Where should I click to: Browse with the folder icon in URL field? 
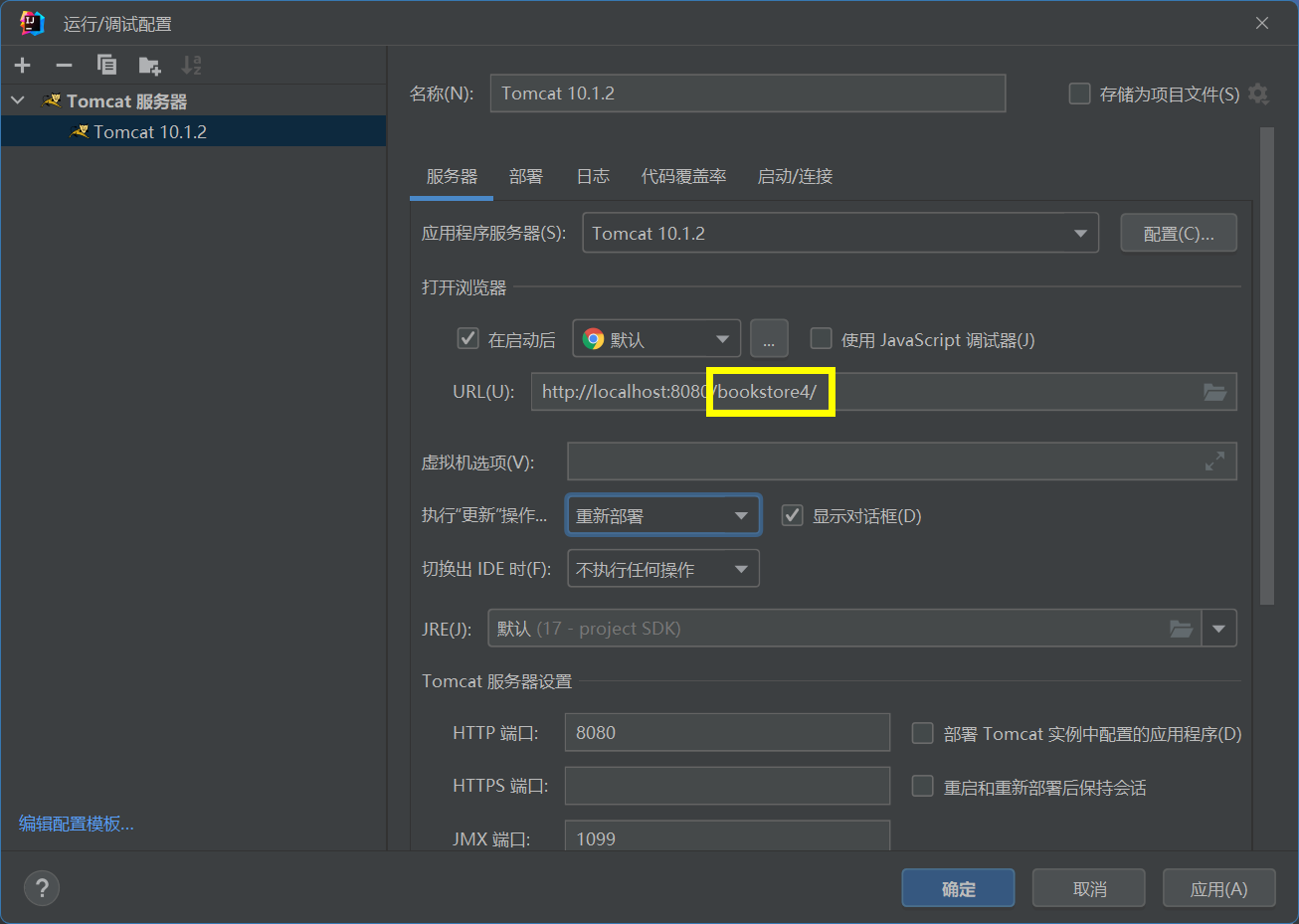pos(1214,392)
